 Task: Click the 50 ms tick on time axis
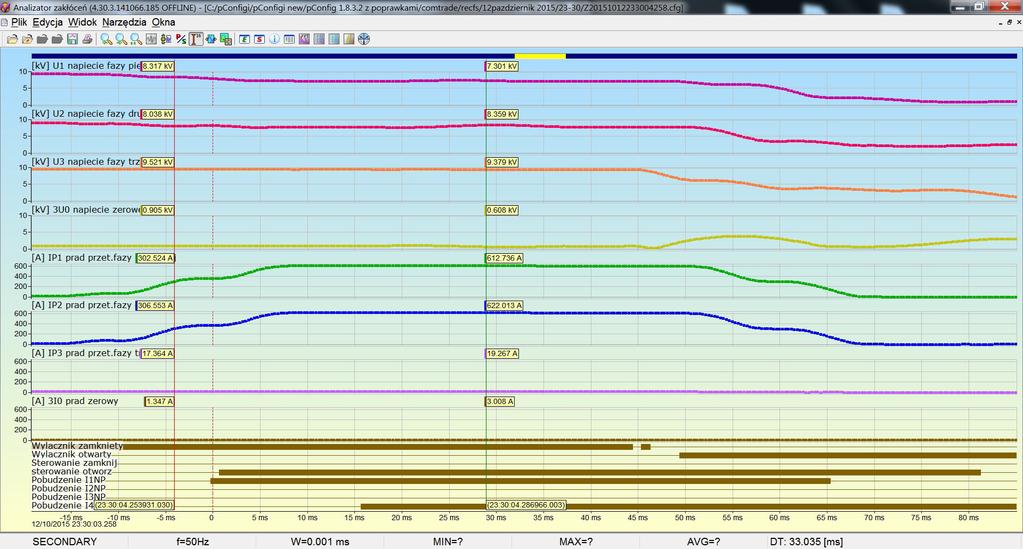pyautogui.click(x=685, y=518)
